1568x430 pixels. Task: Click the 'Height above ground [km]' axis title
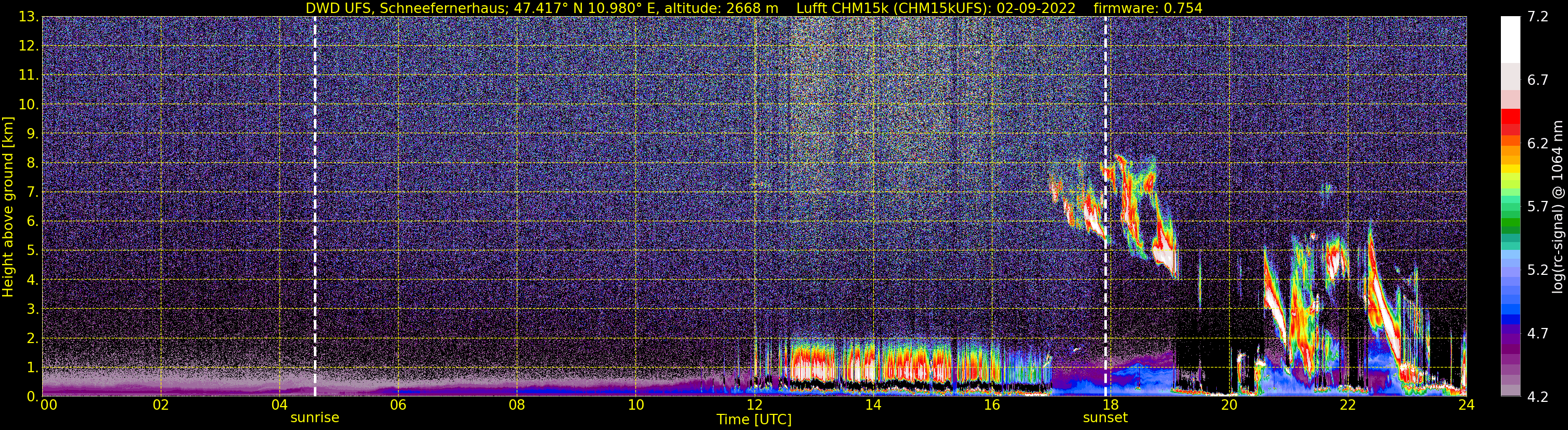tap(8, 207)
